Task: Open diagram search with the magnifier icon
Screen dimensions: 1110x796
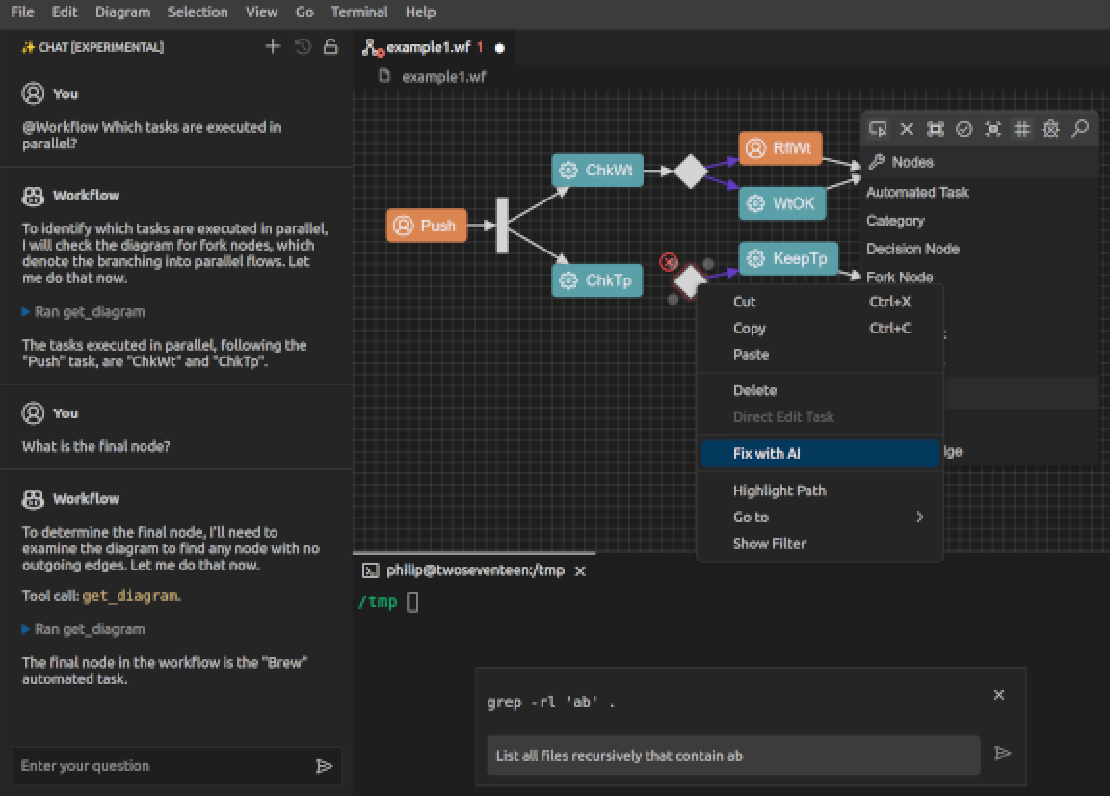Action: click(1079, 128)
